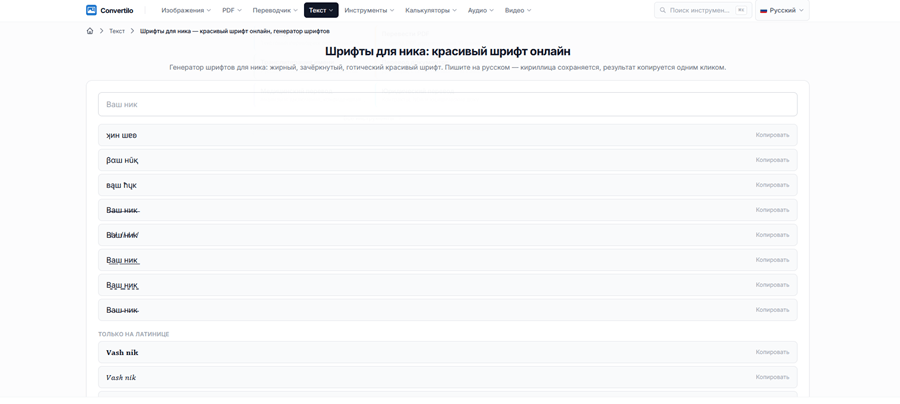Copy the double-underlined Ваш ник variant
Viewport: 900px width, 404px height.
[772, 260]
